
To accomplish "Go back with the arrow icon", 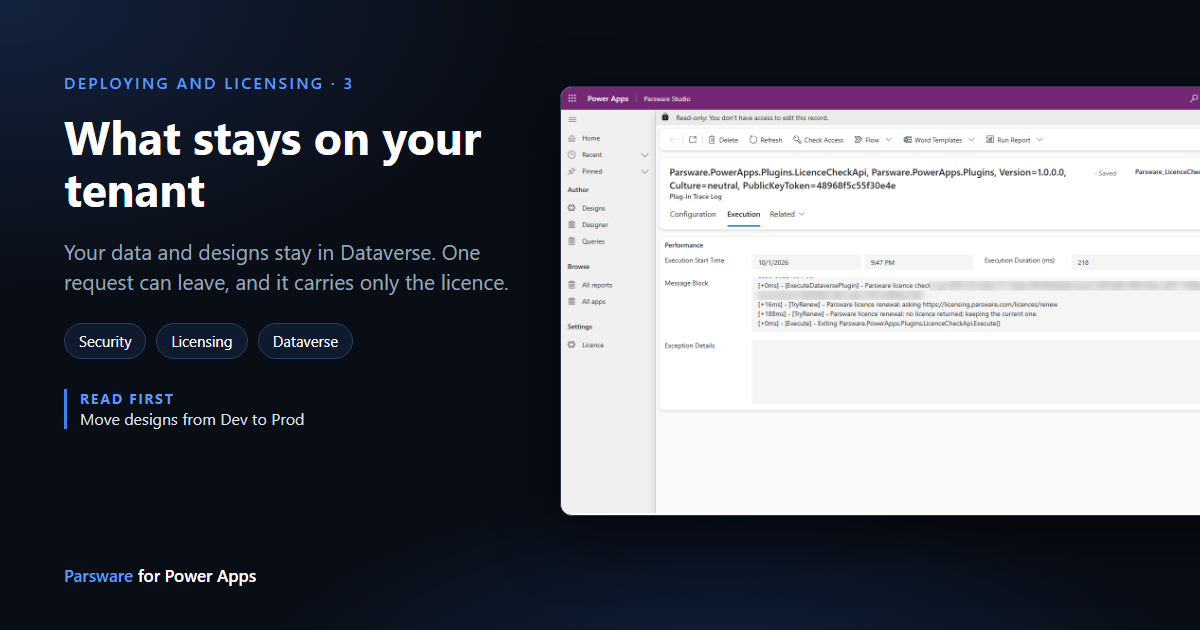I will click(673, 140).
